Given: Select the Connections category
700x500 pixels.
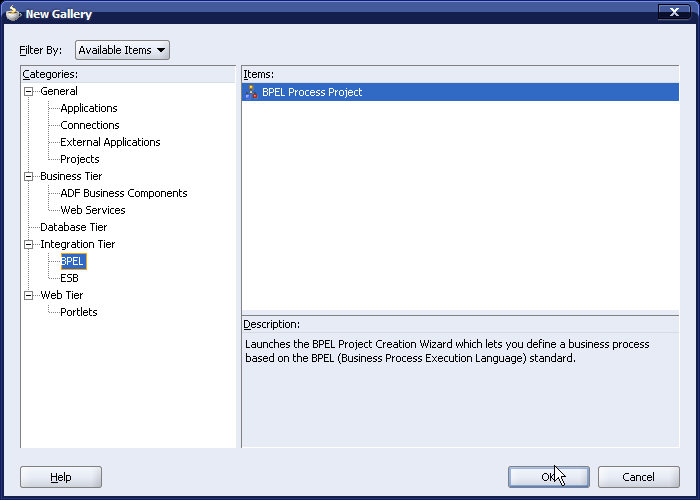Looking at the screenshot, I should point(90,125).
